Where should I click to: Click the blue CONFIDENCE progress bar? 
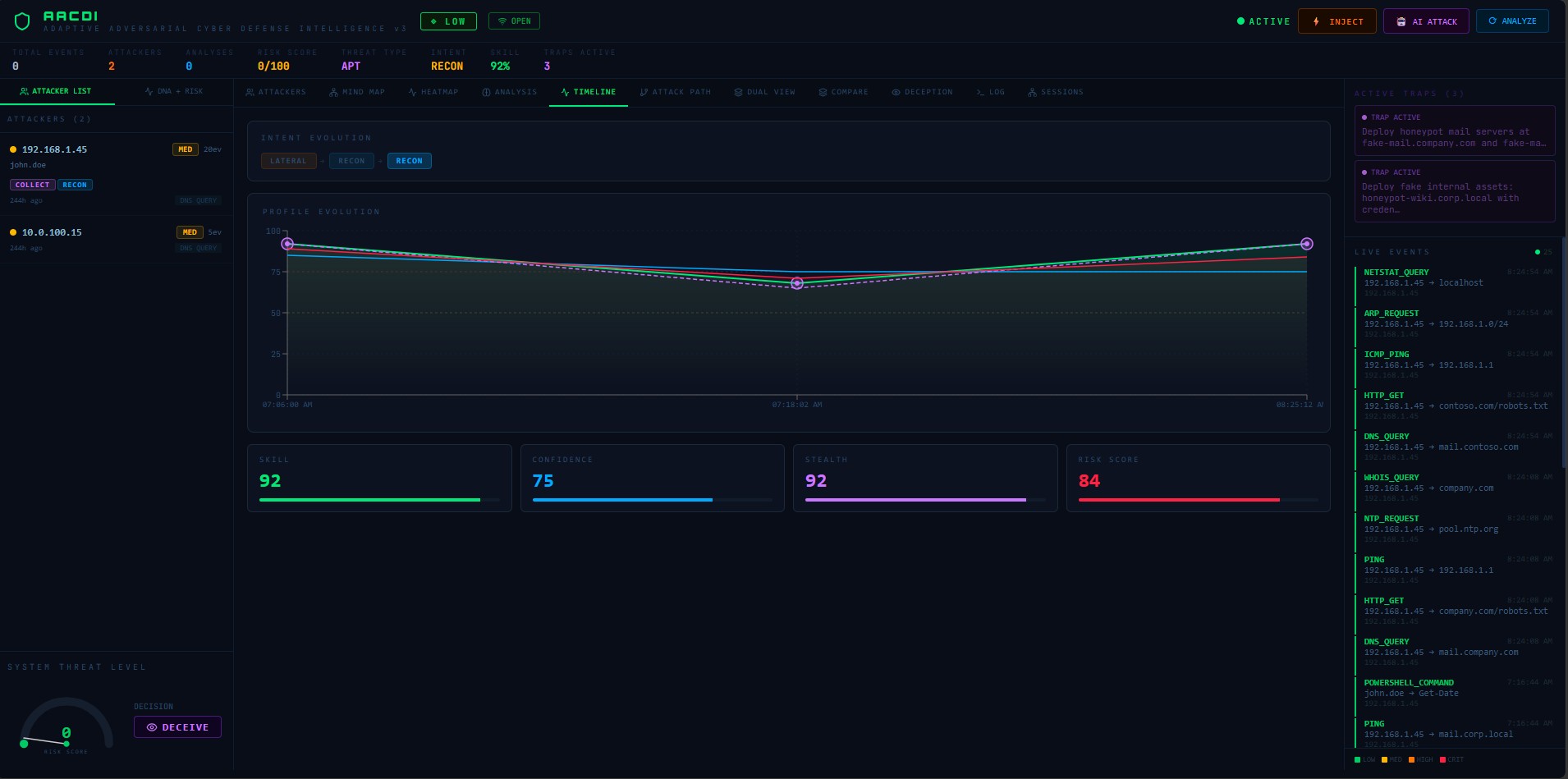click(653, 500)
